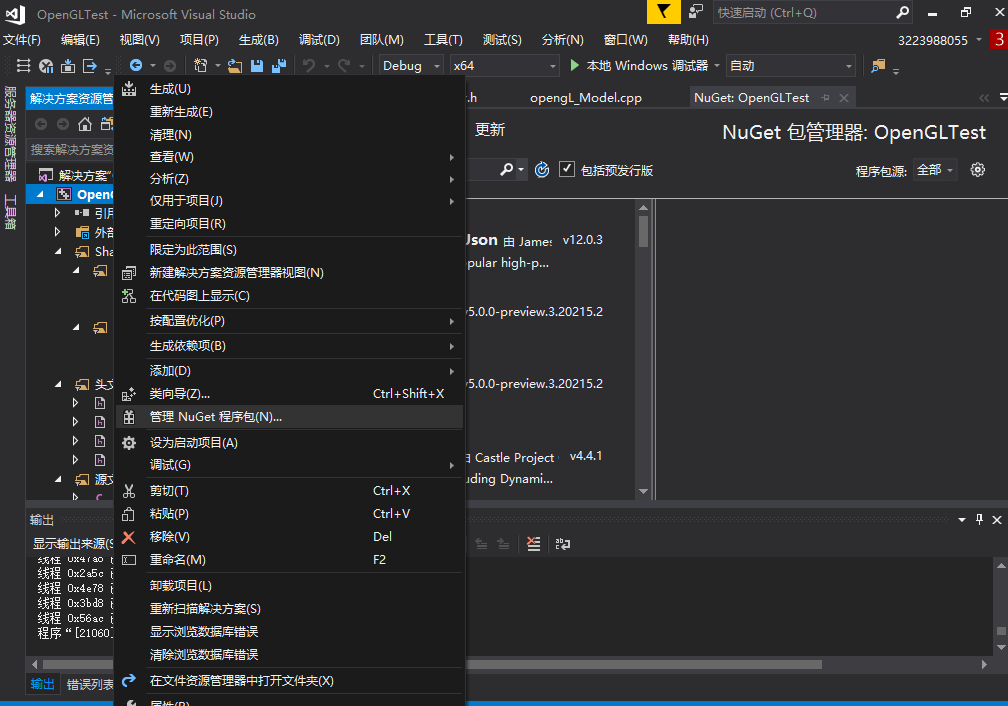Image resolution: width=1008 pixels, height=706 pixels.
Task: Click the refresh icon in NuGet manager
Action: click(x=542, y=170)
